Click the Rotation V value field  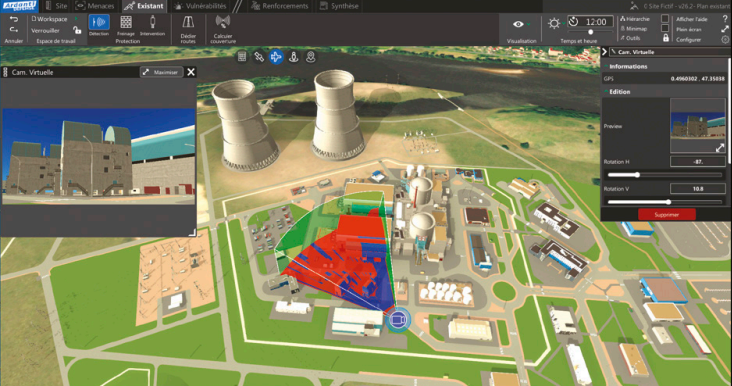click(x=698, y=189)
